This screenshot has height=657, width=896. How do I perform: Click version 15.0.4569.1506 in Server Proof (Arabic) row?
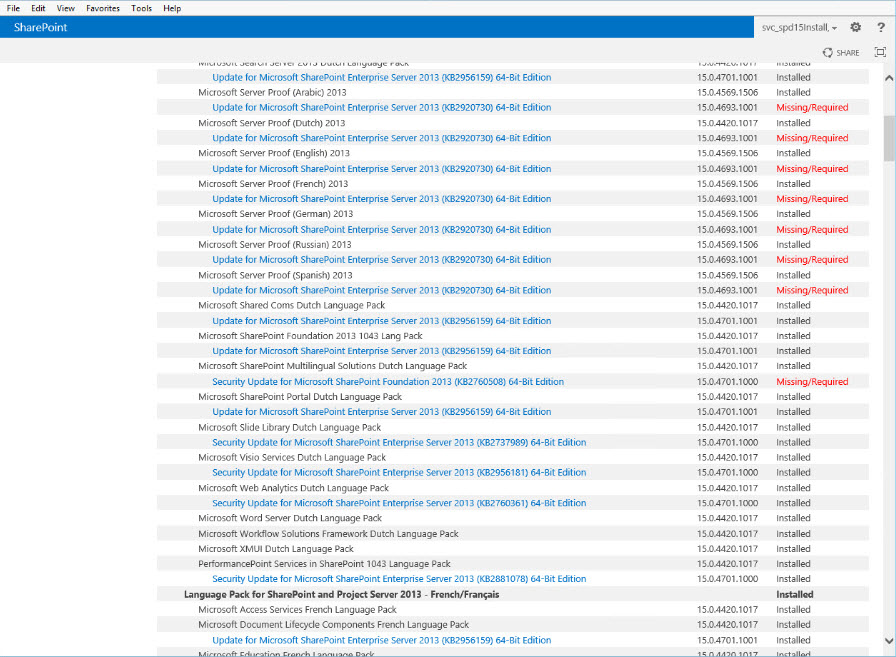tap(727, 93)
